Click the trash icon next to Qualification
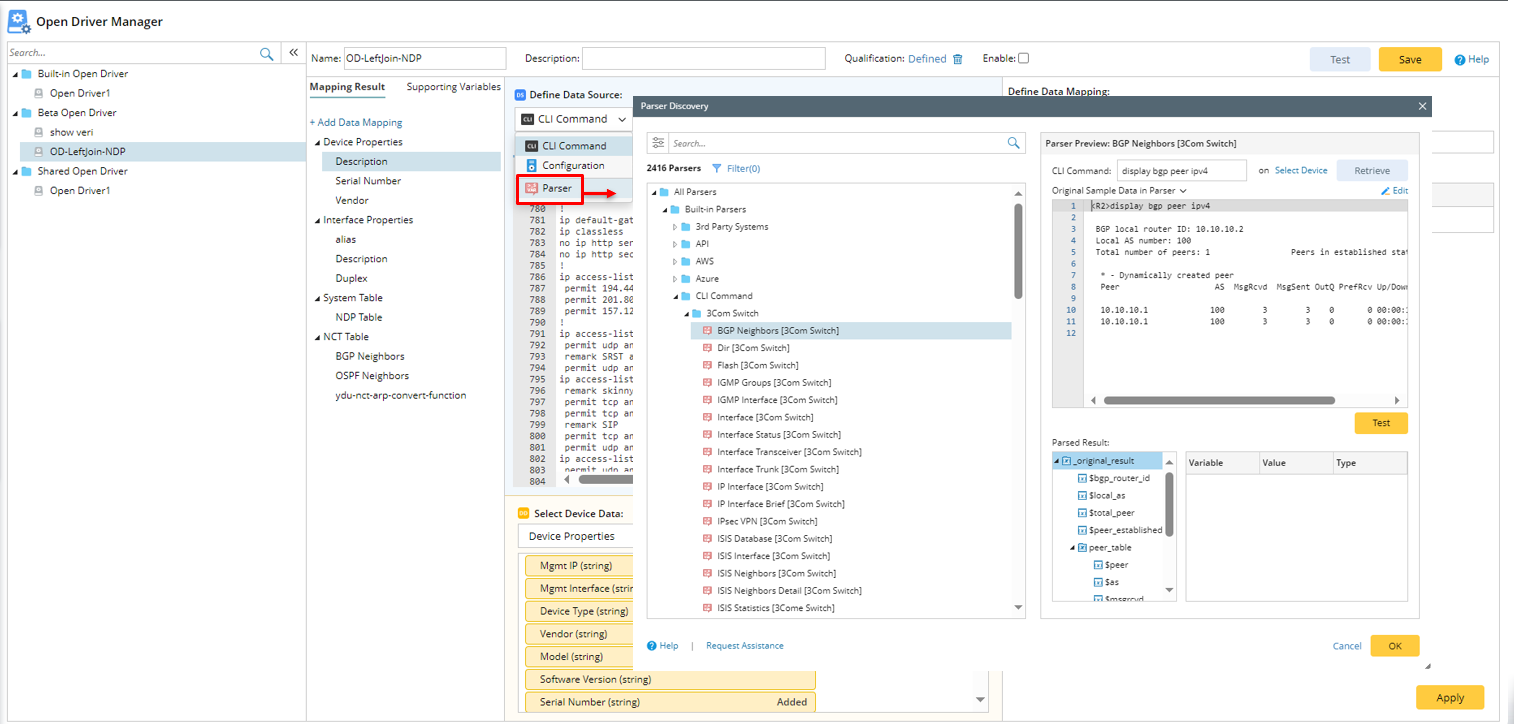This screenshot has height=724, width=1514. (x=957, y=59)
